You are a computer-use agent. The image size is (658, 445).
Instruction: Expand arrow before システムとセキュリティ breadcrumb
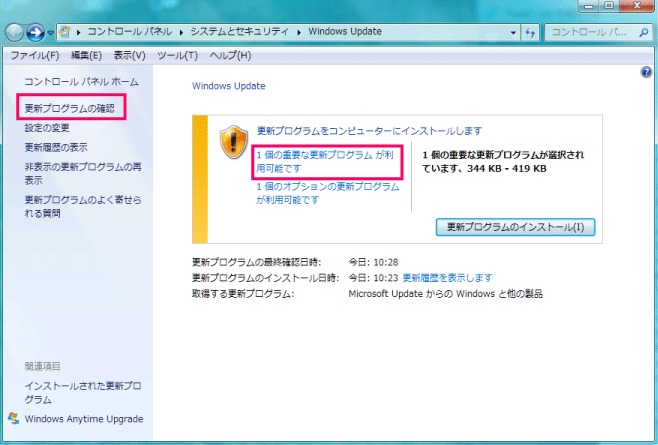pos(181,32)
